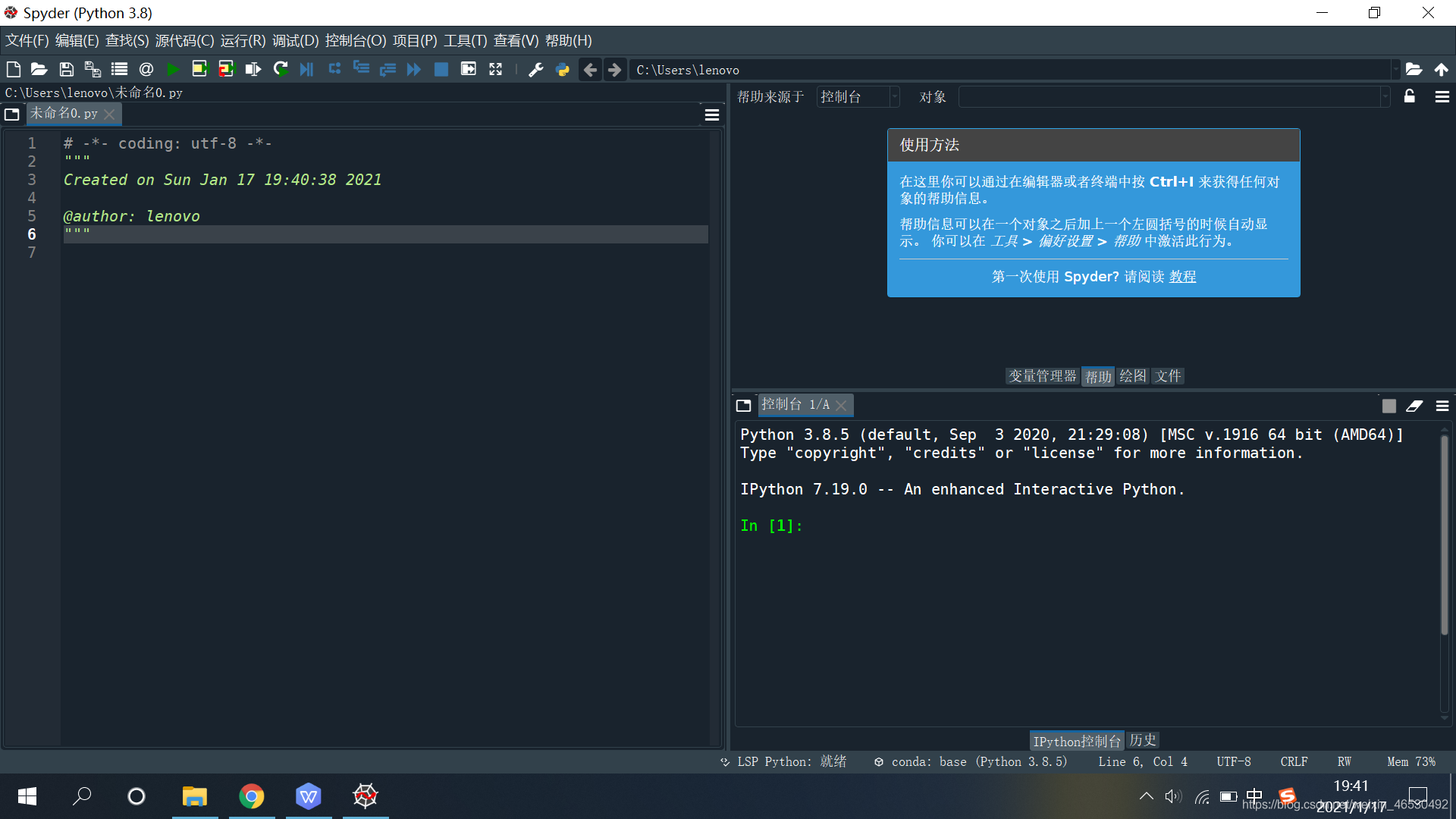The width and height of the screenshot is (1456, 819).
Task: Open File Explorer from taskbar
Action: pyautogui.click(x=195, y=796)
